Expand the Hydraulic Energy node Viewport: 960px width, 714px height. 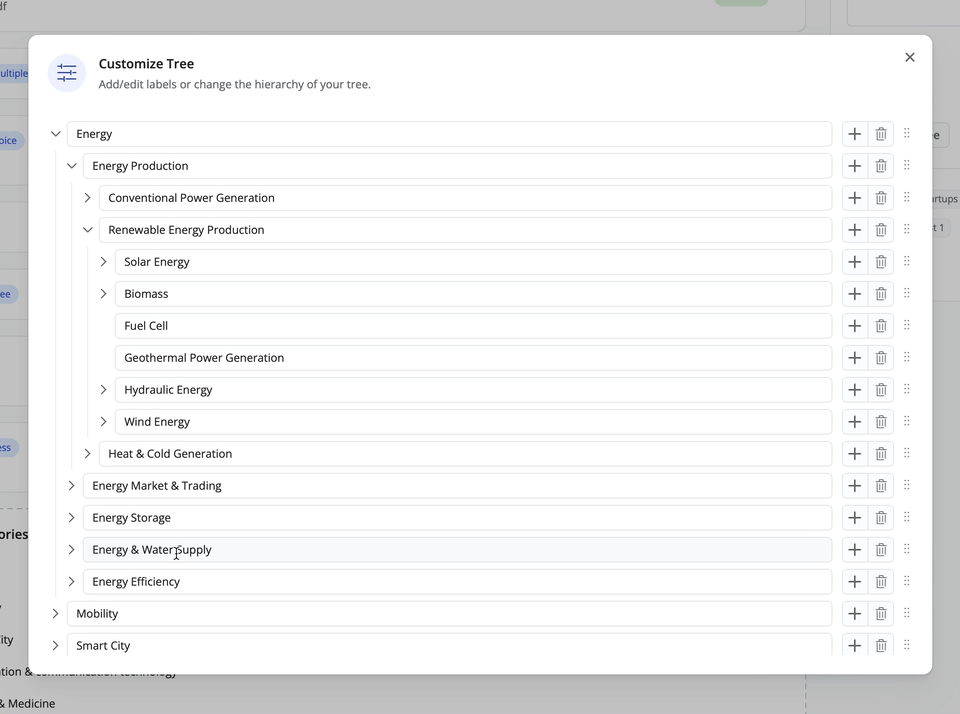104,390
